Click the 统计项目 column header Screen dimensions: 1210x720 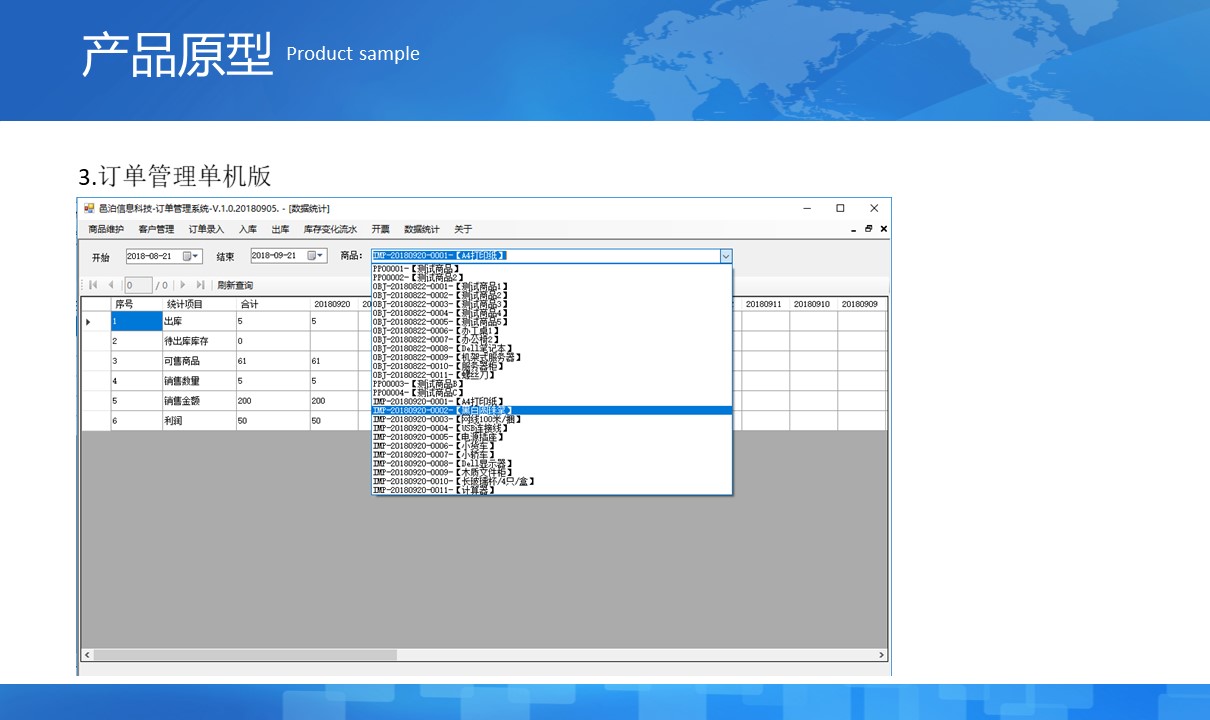(x=199, y=304)
